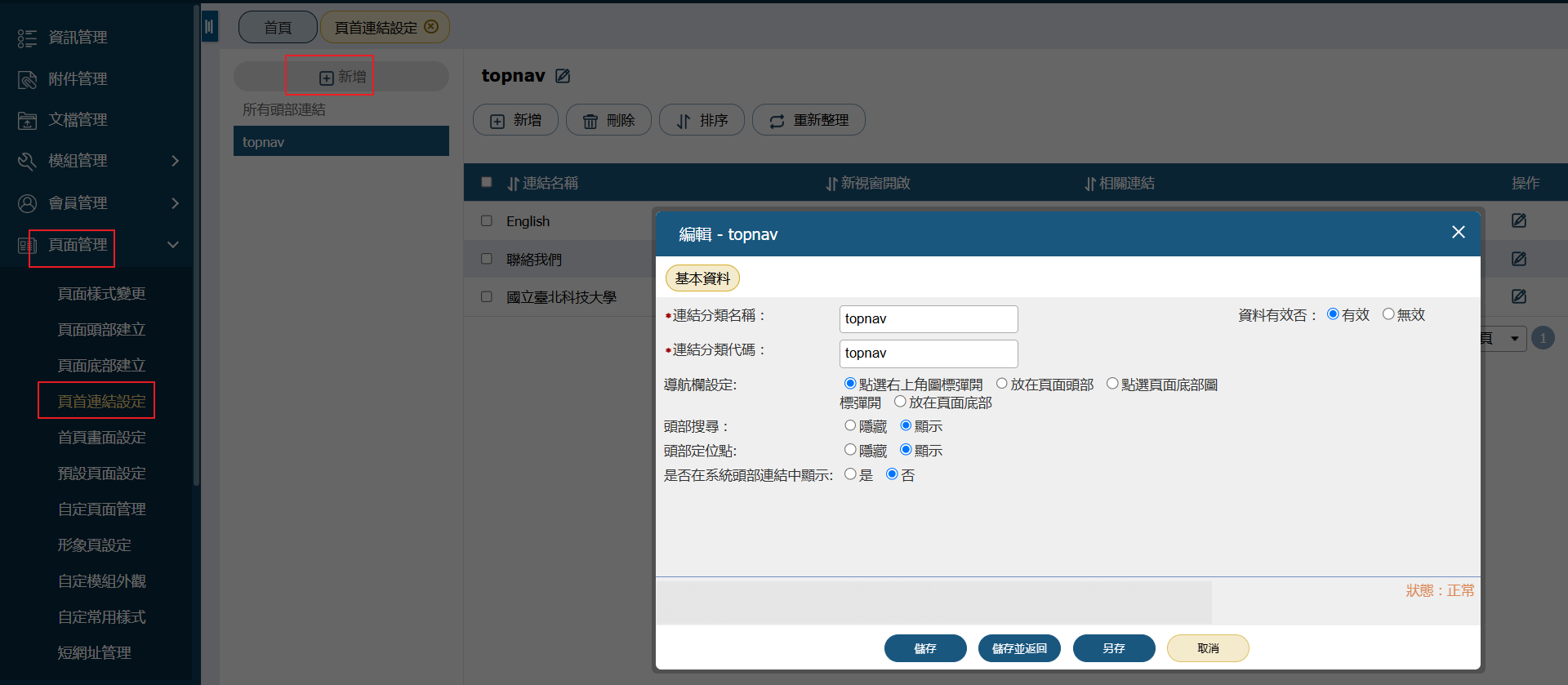Click the 頁面管理 page icon
This screenshot has height=685, width=1568.
pyautogui.click(x=27, y=245)
